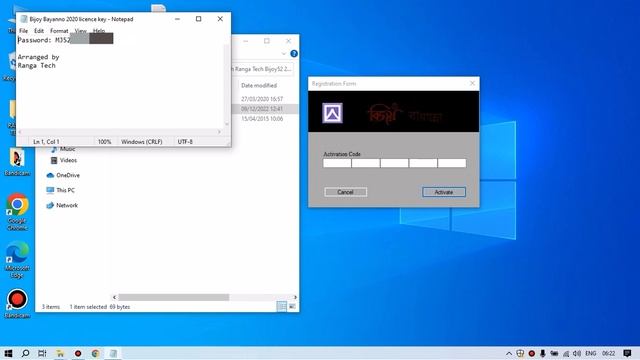Image resolution: width=640 pixels, height=360 pixels.
Task: Click the microphone tray icon
Action: [x=542, y=353]
